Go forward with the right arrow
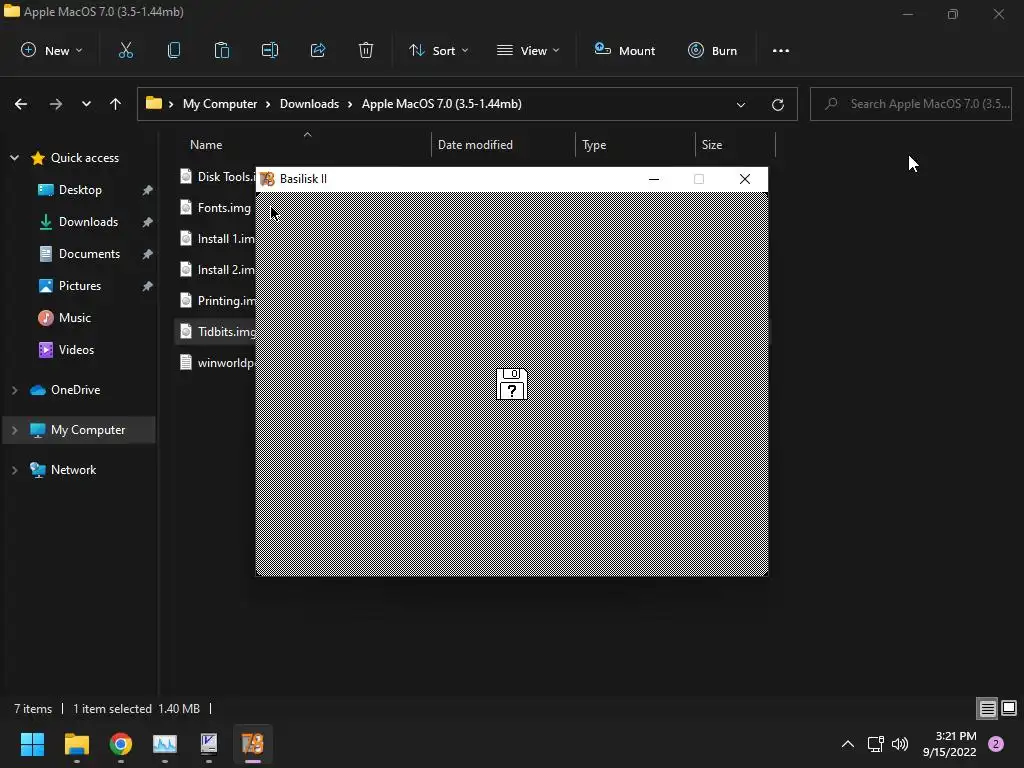1024x768 pixels. (56, 104)
